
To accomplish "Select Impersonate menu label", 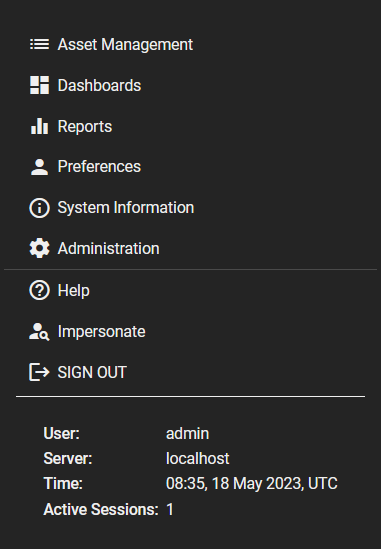I will 101,332.
